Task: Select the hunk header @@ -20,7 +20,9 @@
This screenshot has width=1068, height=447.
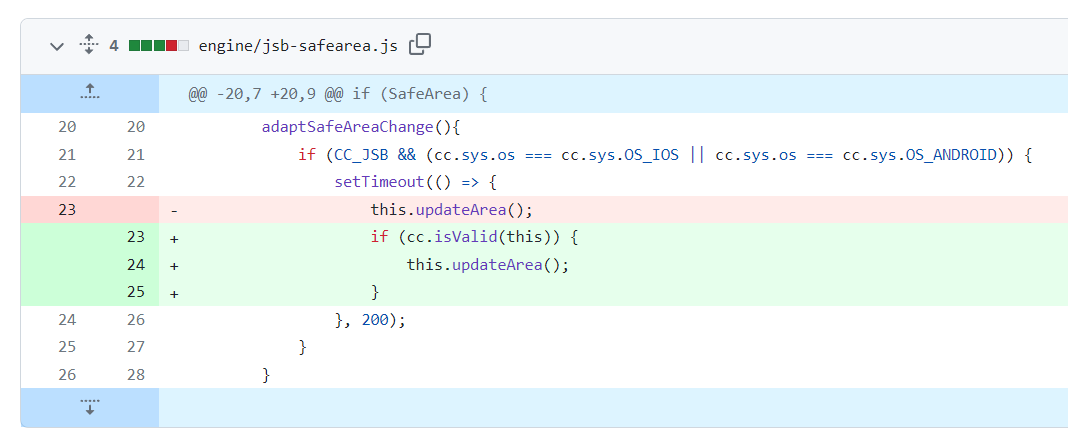Action: (x=337, y=95)
